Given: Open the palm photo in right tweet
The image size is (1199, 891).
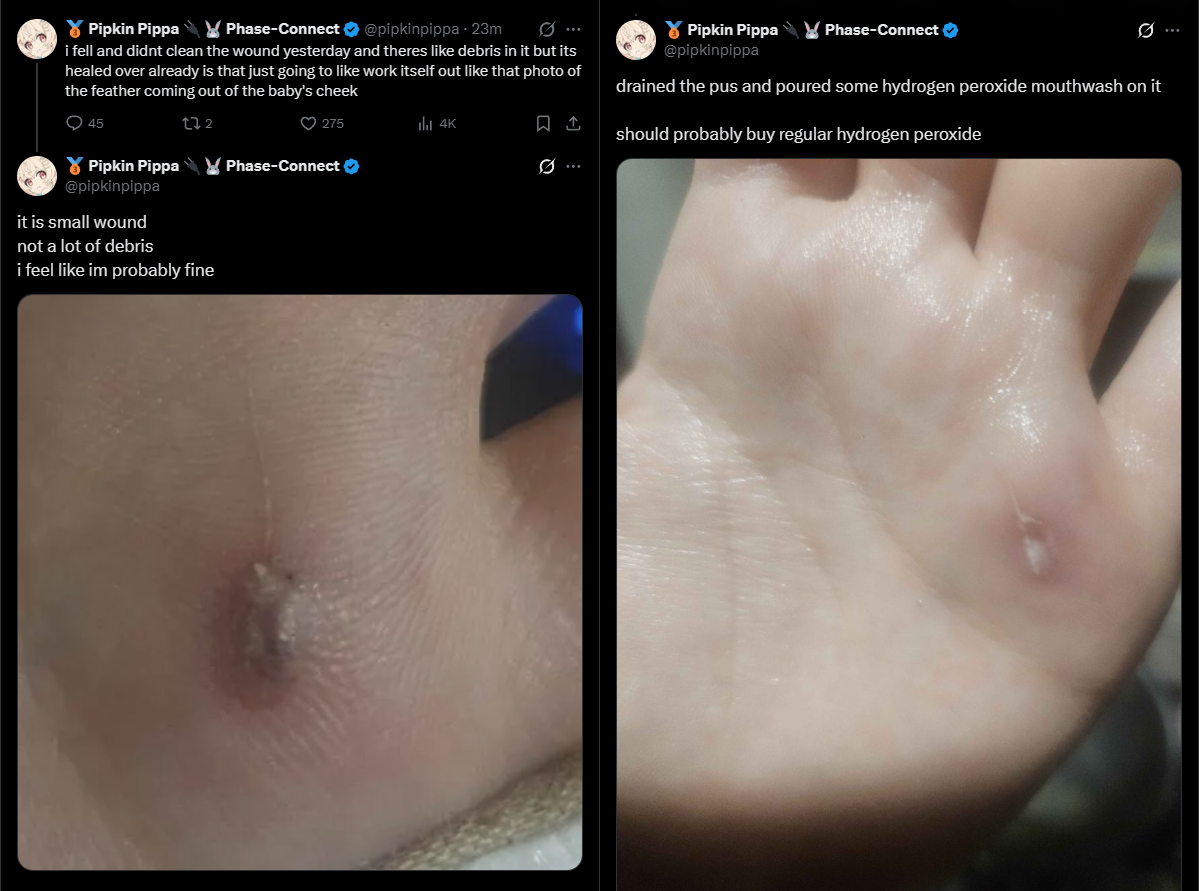Looking at the screenshot, I should pos(898,525).
